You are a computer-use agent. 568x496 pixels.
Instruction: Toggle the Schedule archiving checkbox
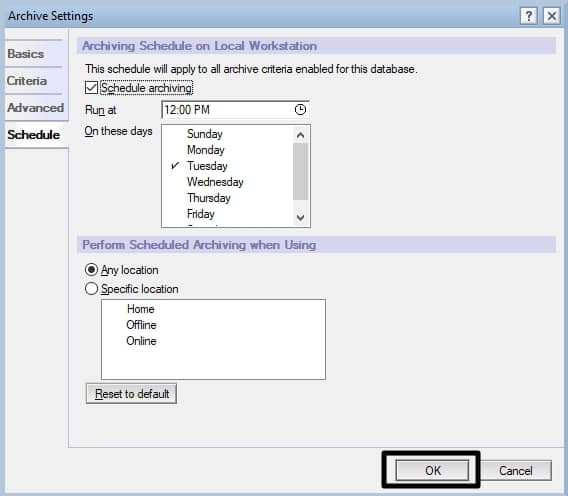coord(91,88)
